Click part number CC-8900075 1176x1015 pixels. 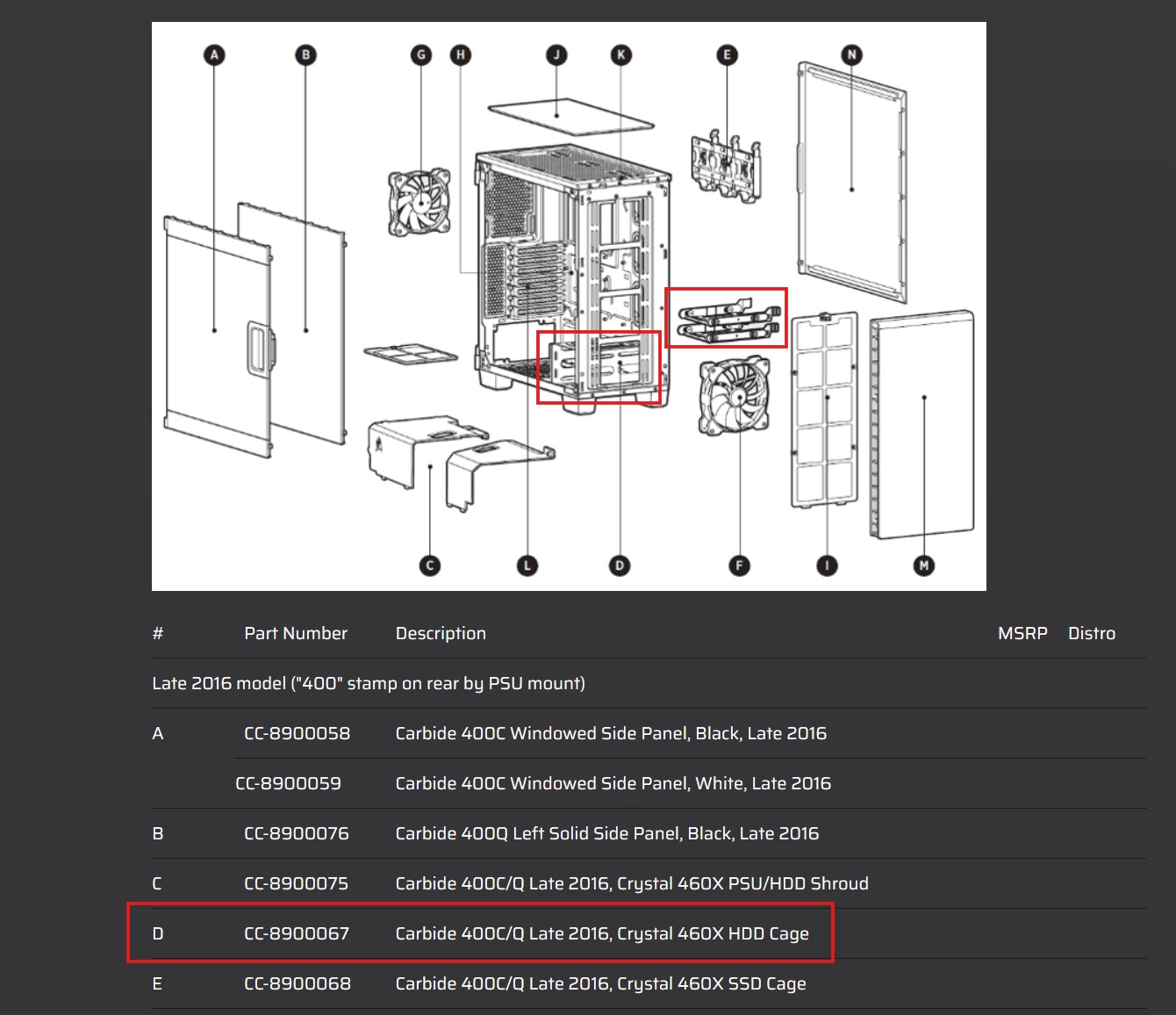pyautogui.click(x=296, y=883)
